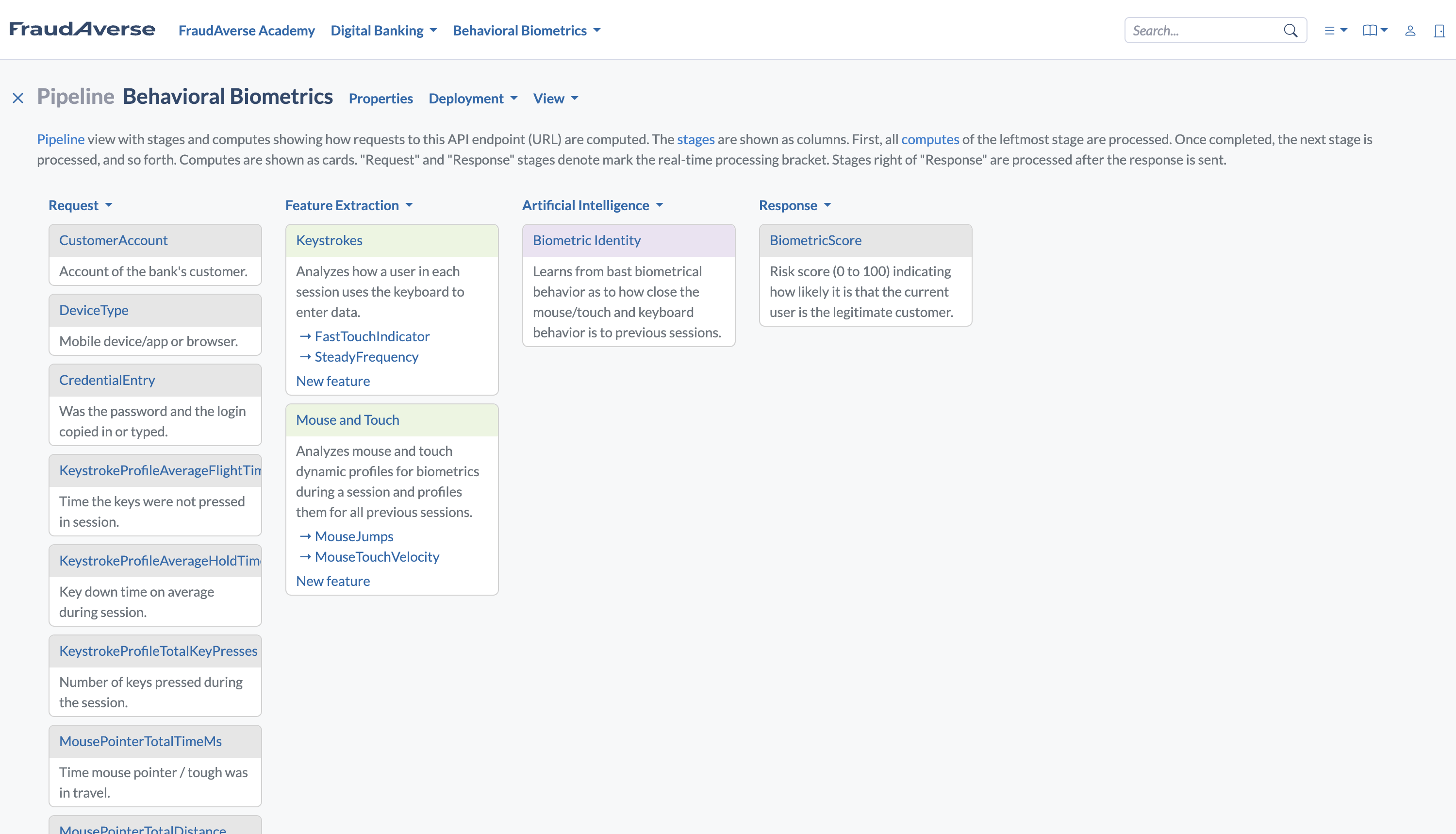Expand the View dropdown
Viewport: 1456px width, 834px height.
pyautogui.click(x=556, y=99)
